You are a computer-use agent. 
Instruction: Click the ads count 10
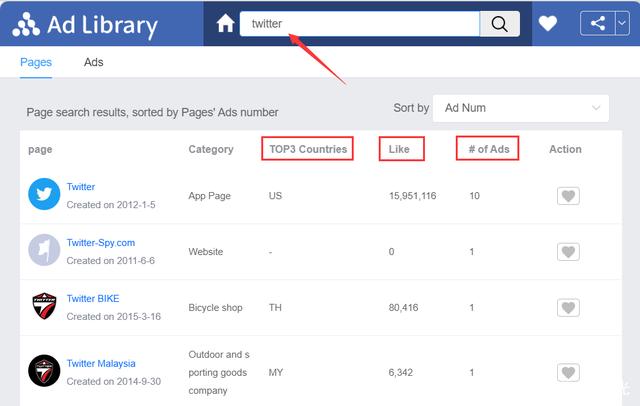pyautogui.click(x=474, y=196)
